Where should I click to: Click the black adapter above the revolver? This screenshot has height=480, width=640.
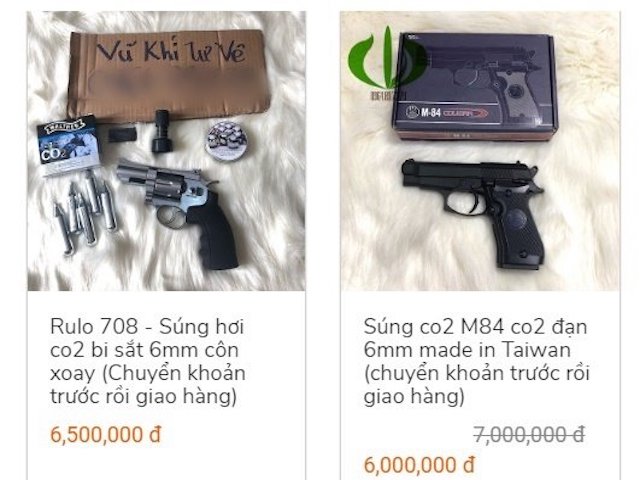pyautogui.click(x=161, y=131)
